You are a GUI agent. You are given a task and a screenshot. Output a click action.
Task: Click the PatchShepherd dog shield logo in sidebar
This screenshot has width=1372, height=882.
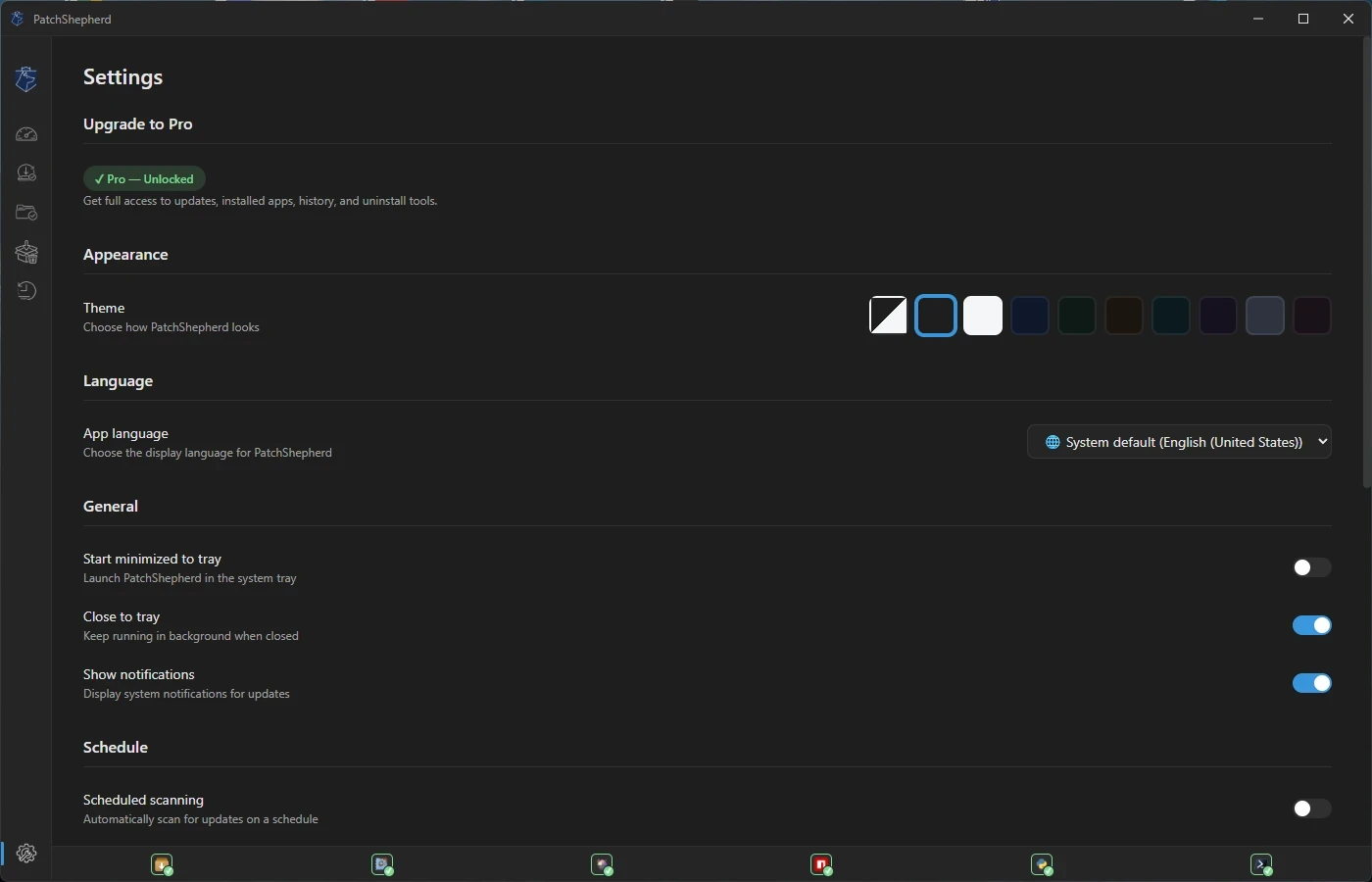[x=26, y=78]
